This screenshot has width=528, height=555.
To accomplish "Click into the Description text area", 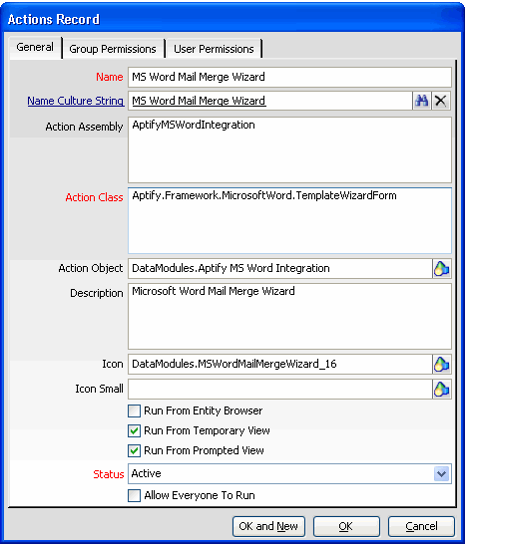I will tap(289, 316).
